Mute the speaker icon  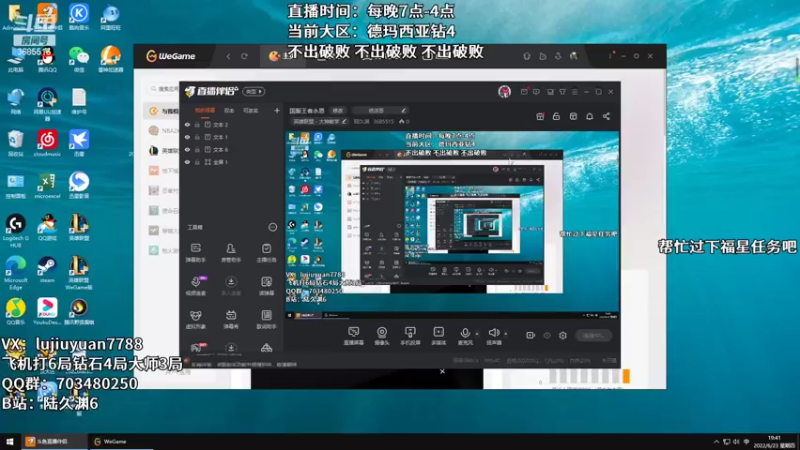coord(493,333)
